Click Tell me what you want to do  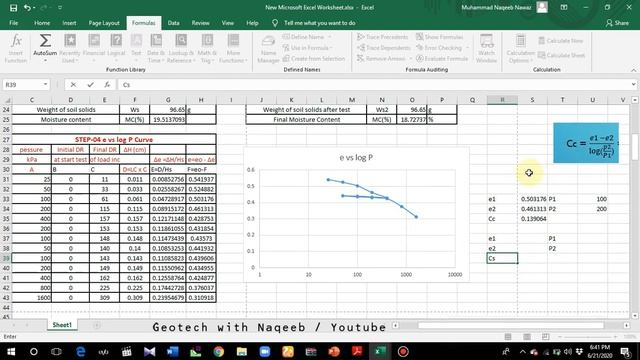(x=319, y=23)
